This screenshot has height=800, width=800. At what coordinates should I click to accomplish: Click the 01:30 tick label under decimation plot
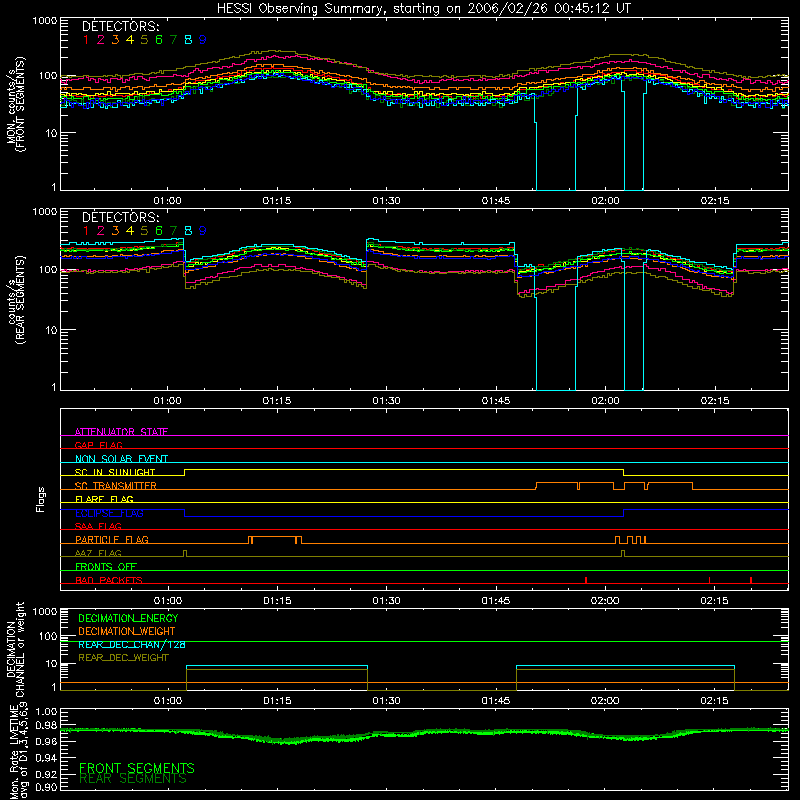[386, 701]
